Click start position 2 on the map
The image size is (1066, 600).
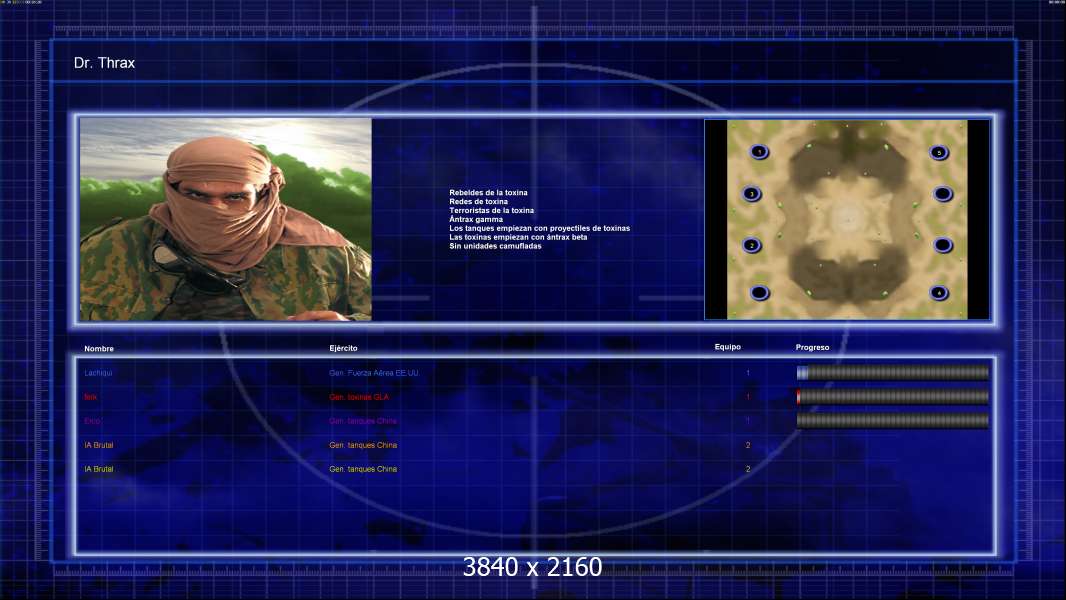[x=751, y=245]
